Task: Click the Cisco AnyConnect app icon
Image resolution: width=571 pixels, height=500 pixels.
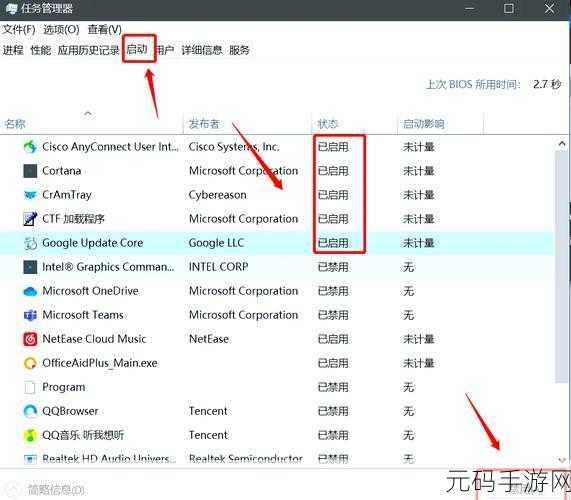Action: tap(30, 147)
